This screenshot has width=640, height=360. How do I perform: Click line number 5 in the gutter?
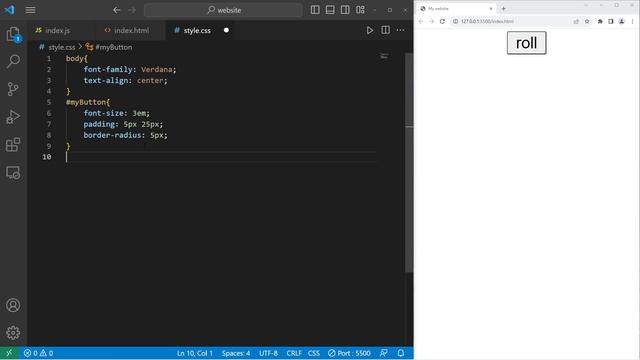click(x=49, y=102)
